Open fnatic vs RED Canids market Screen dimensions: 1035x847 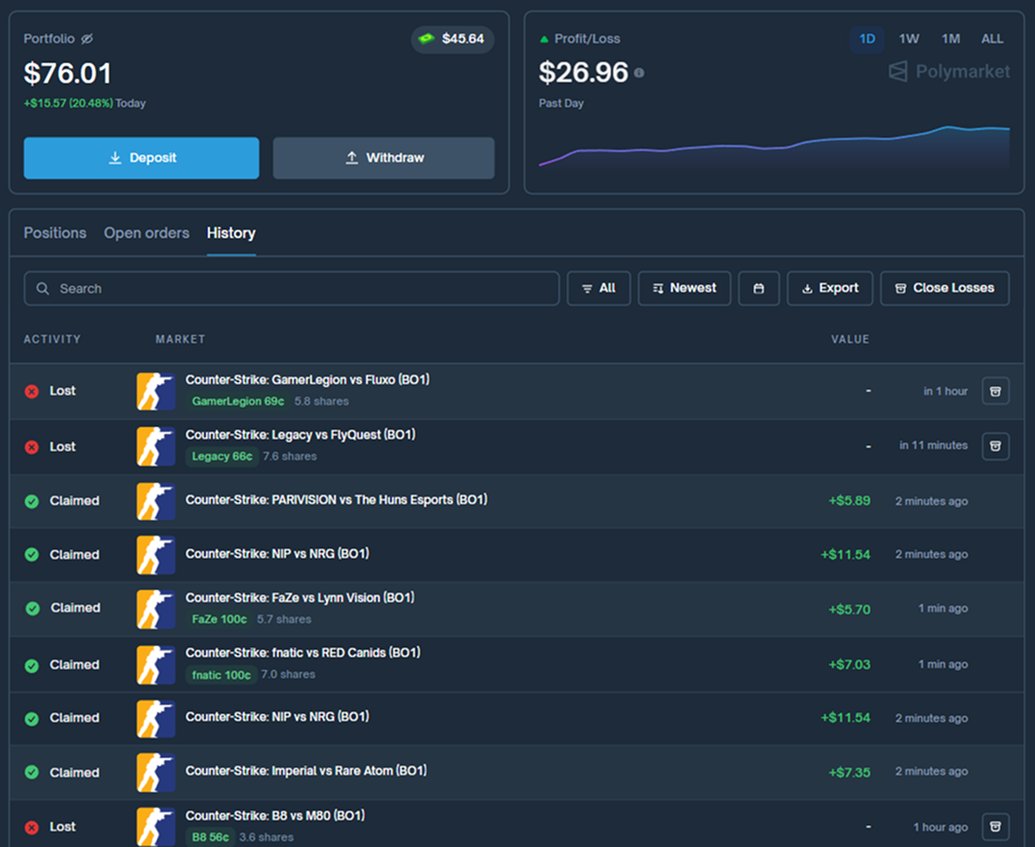(303, 652)
